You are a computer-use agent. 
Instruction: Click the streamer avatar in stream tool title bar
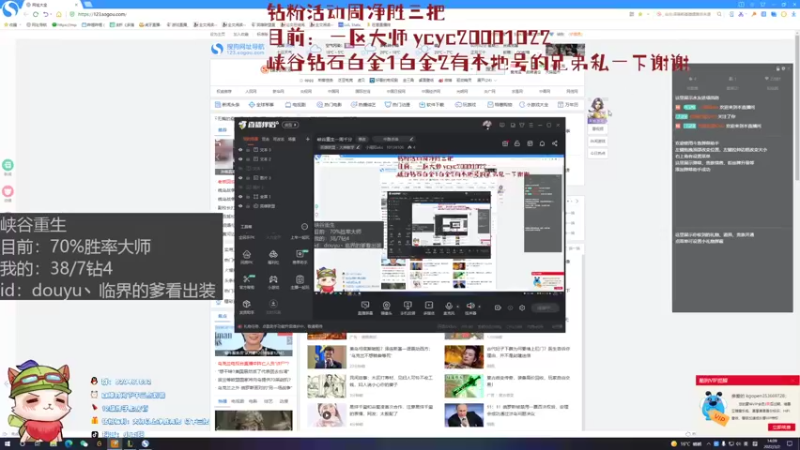tap(487, 124)
